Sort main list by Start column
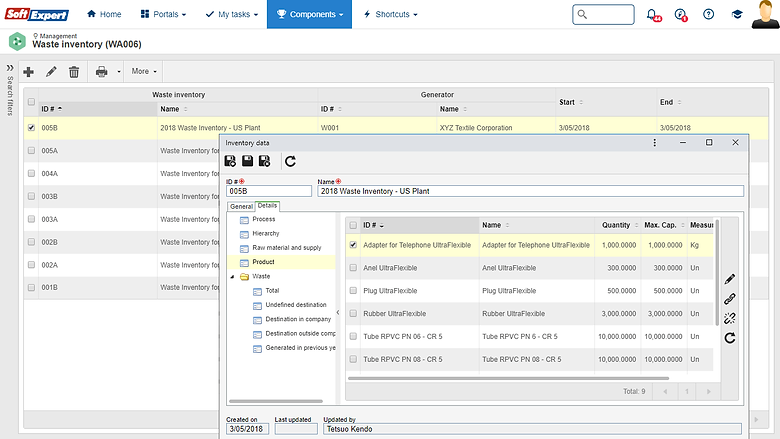The width and height of the screenshot is (780, 439). tap(606, 102)
